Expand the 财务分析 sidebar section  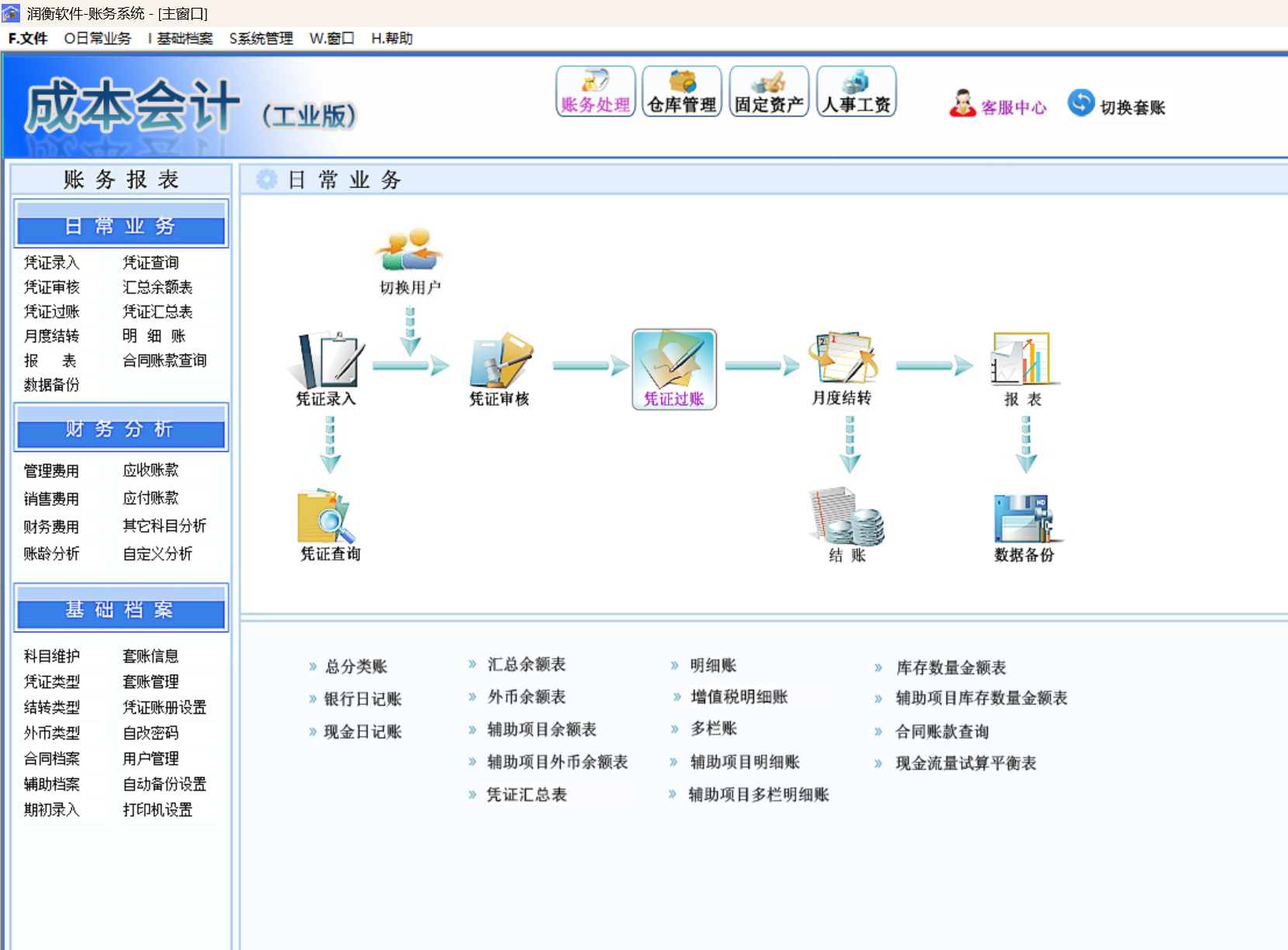click(121, 428)
